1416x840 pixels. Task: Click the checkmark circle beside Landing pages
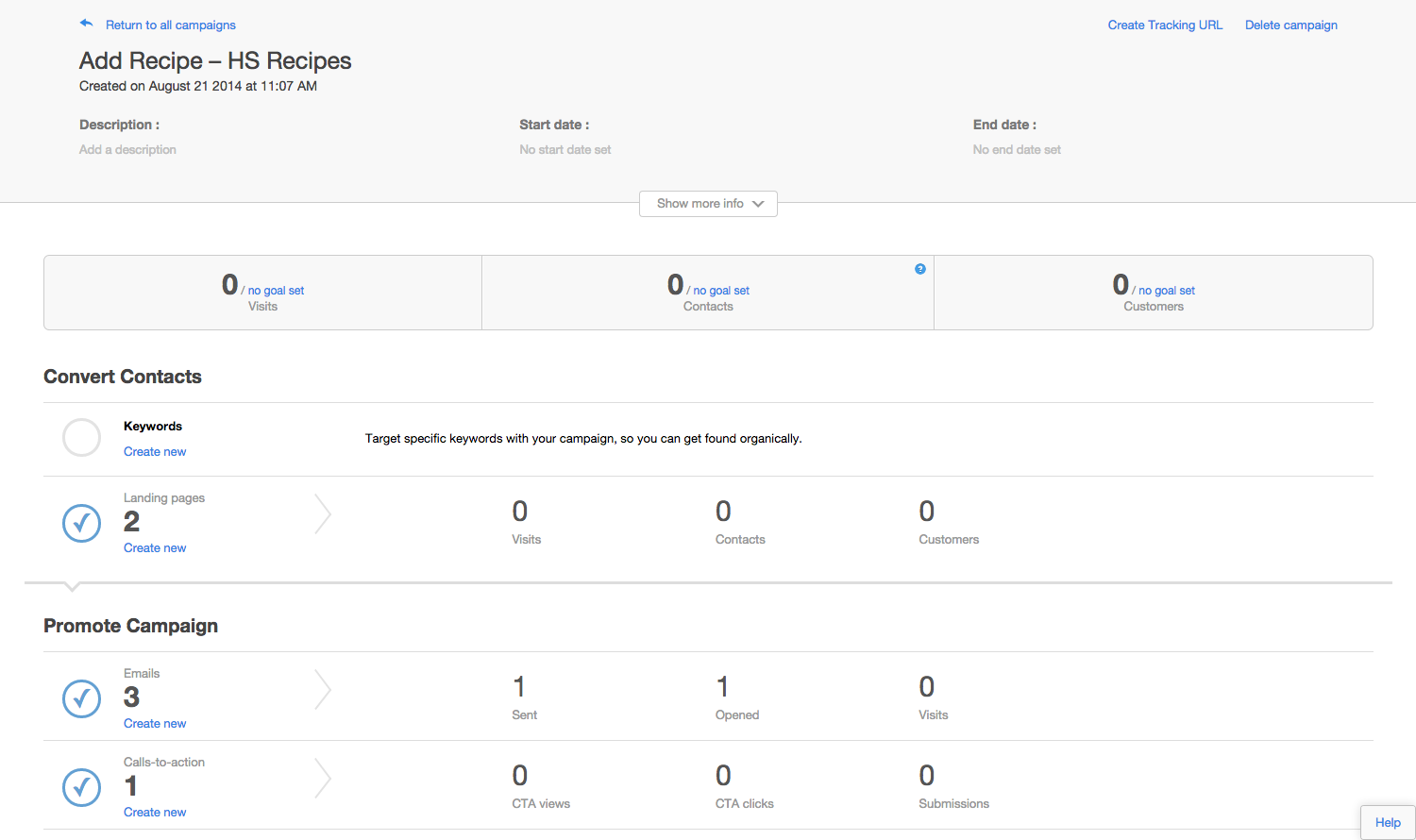81,523
